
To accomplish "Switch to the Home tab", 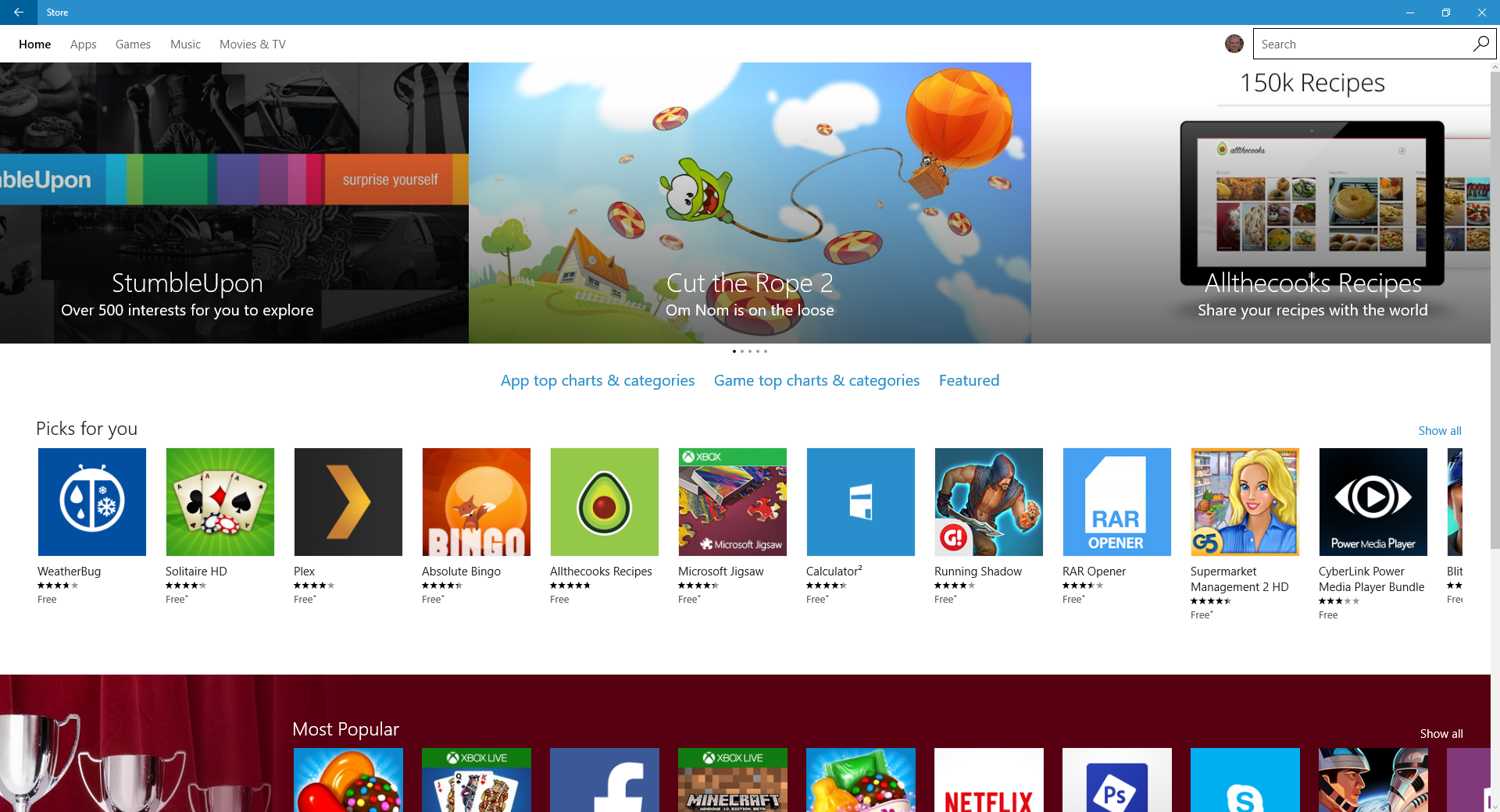I will (x=35, y=45).
